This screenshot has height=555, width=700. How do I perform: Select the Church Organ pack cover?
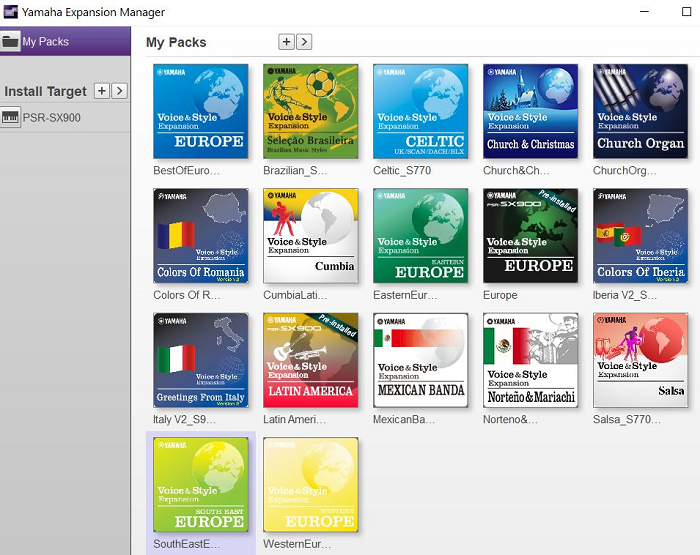641,111
